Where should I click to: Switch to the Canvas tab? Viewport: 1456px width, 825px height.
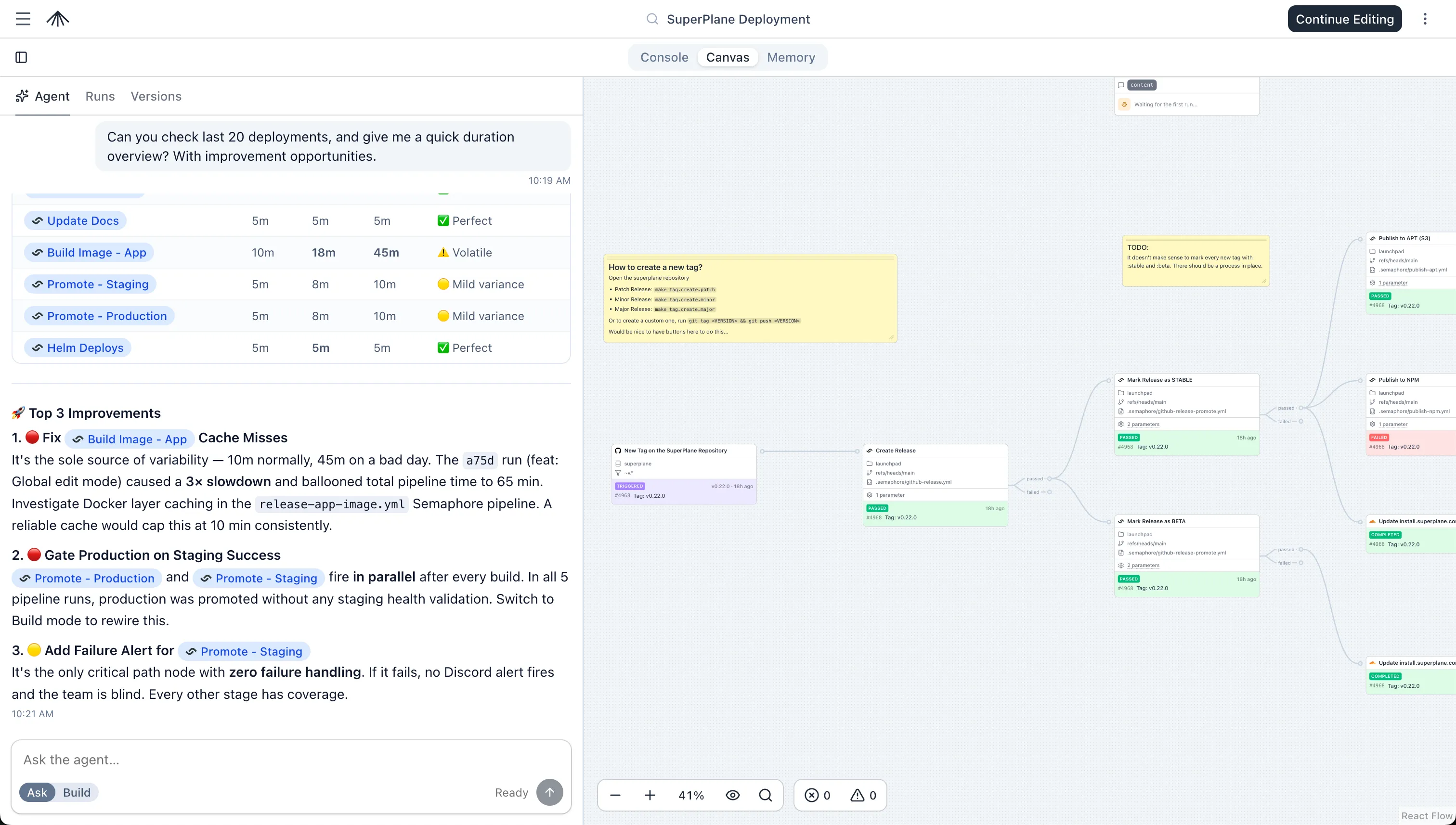(727, 57)
